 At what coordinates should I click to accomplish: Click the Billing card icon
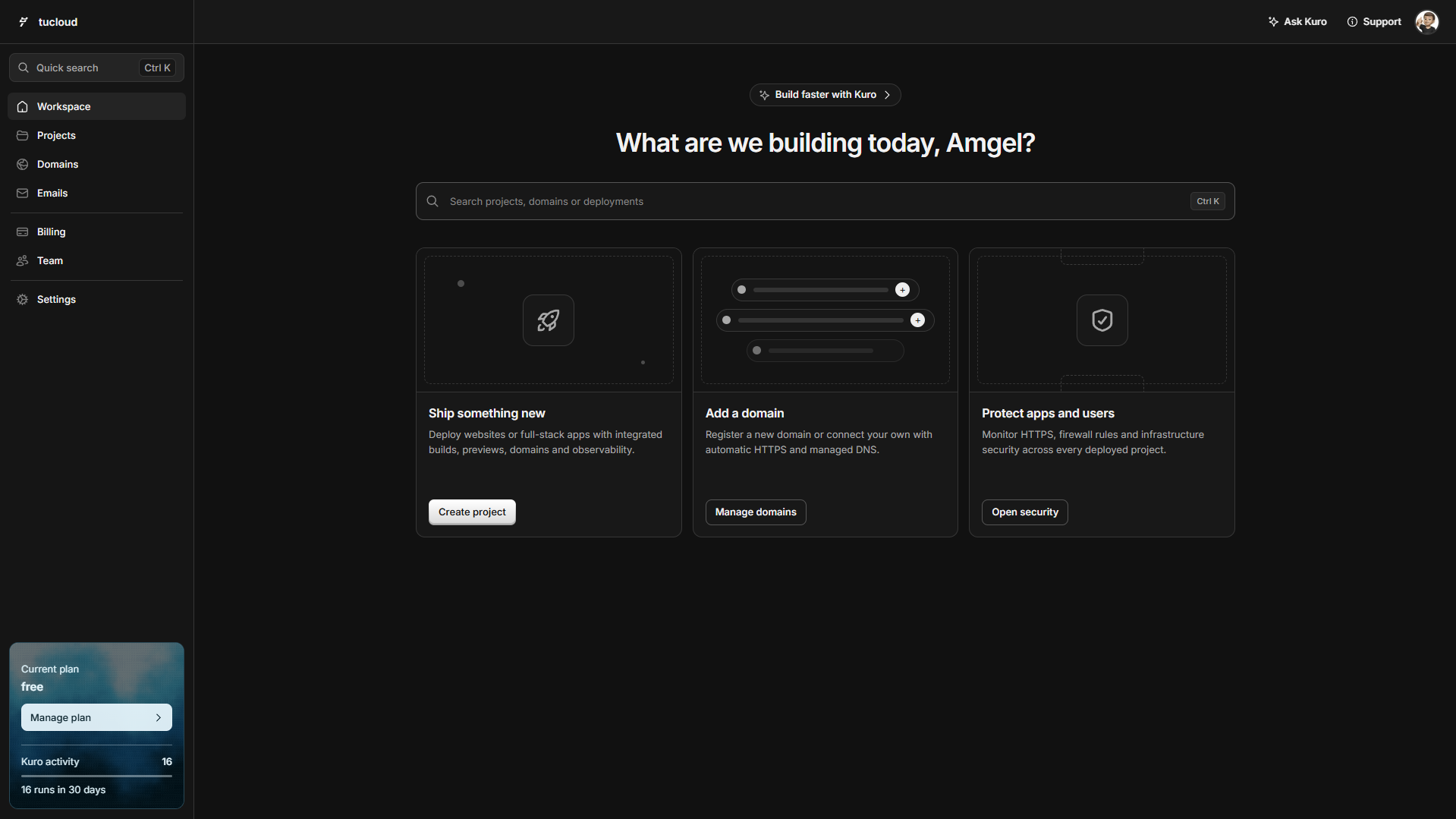[23, 232]
